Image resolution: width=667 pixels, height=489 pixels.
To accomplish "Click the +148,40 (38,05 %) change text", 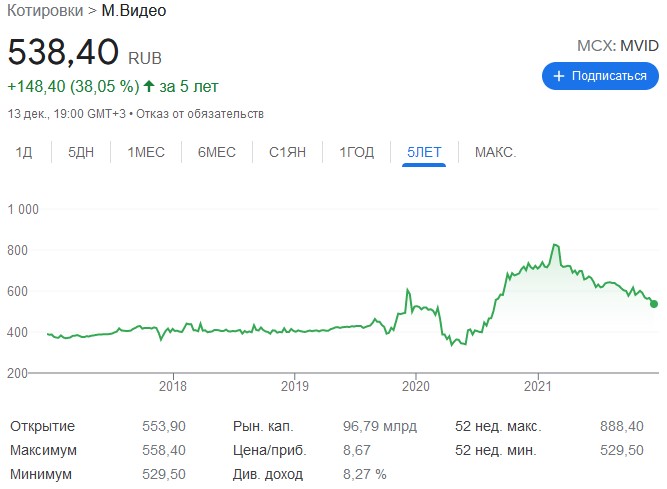I will [x=73, y=86].
